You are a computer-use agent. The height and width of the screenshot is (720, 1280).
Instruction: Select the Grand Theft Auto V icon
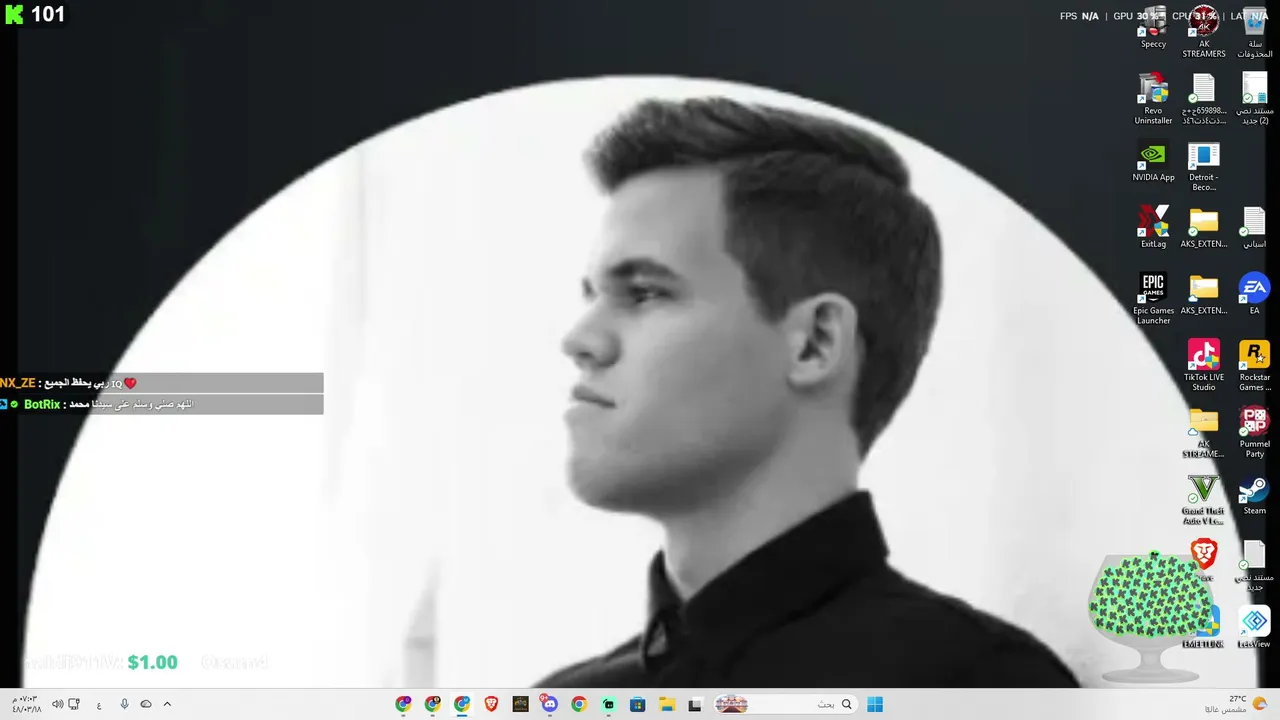[1203, 499]
